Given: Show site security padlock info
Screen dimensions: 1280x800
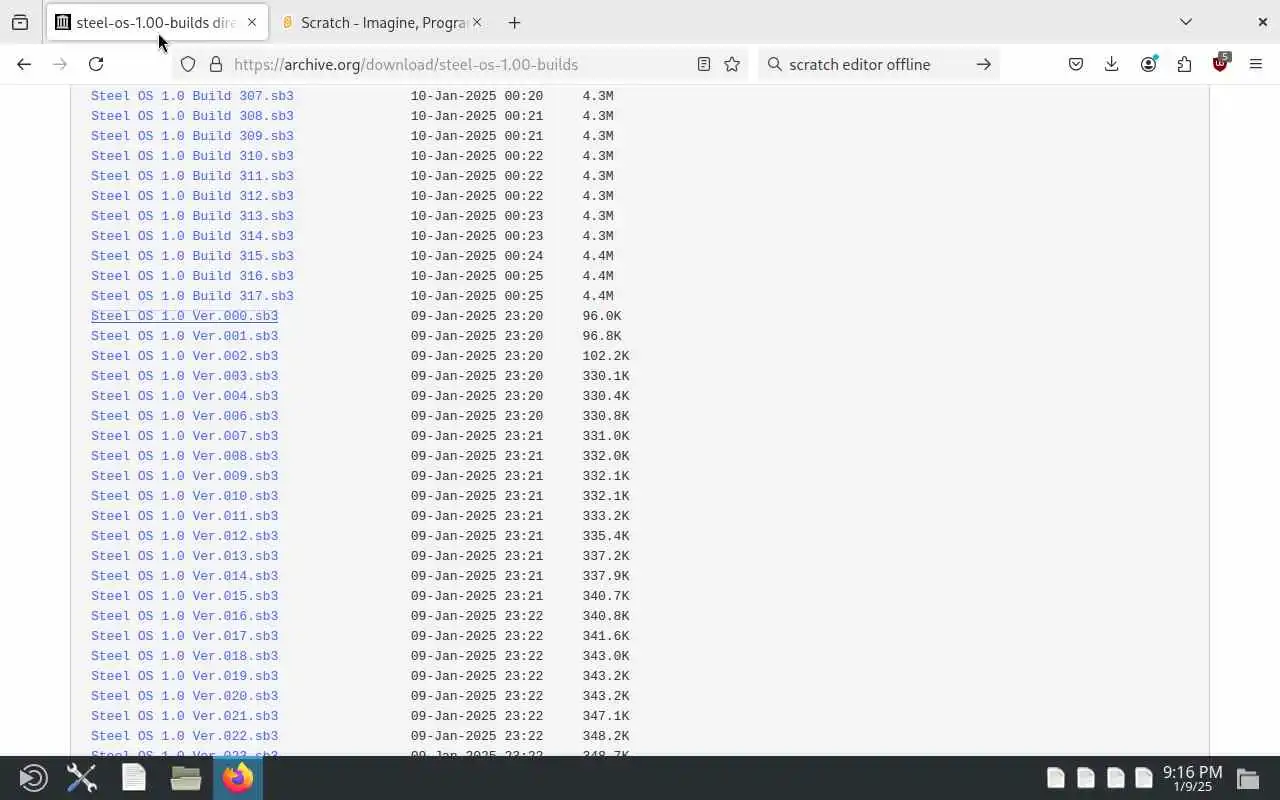Looking at the screenshot, I should (215, 64).
